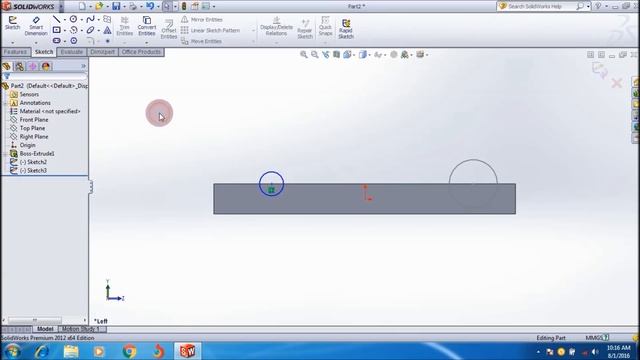This screenshot has width=640, height=360.
Task: Select the Spline sketch tool
Action: click(x=90, y=19)
